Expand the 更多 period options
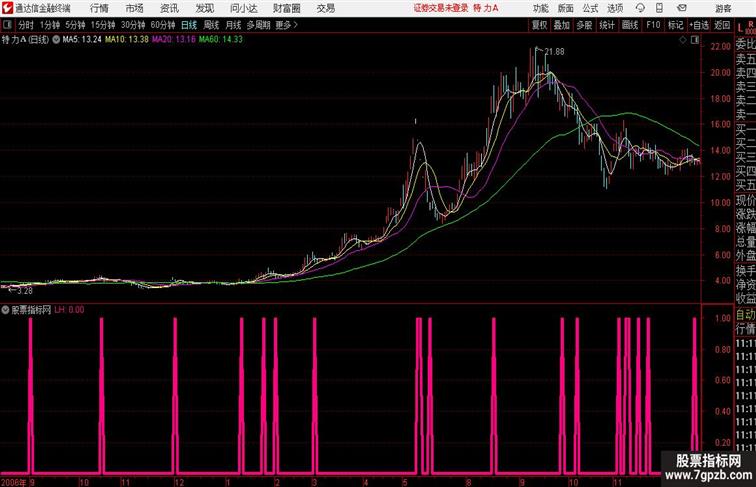The height and width of the screenshot is (487, 756). 286,25
